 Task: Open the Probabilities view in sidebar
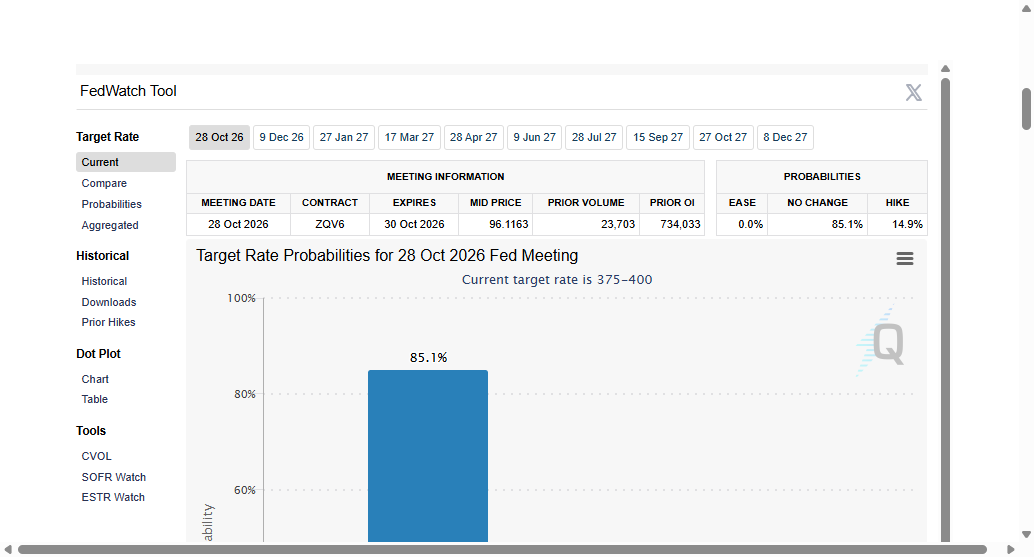[111, 204]
